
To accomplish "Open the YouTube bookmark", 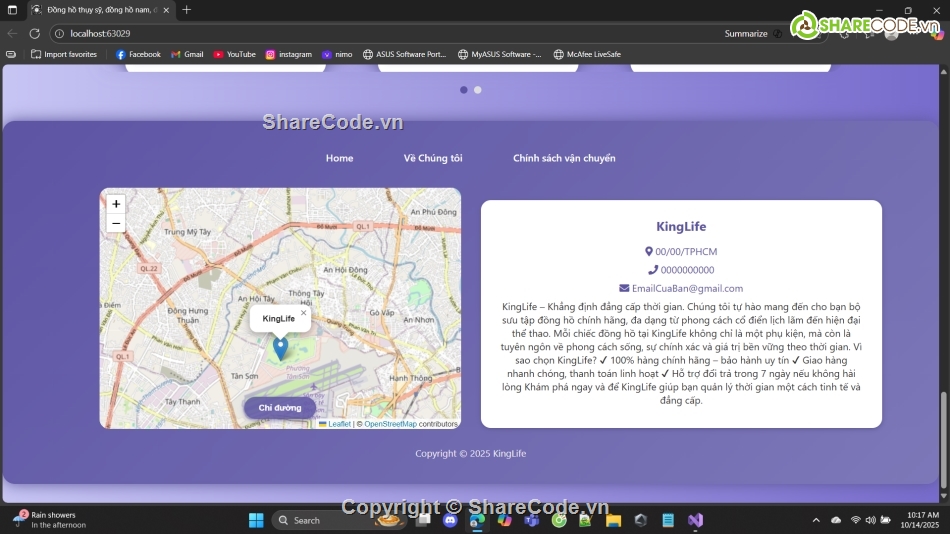I will (234, 54).
